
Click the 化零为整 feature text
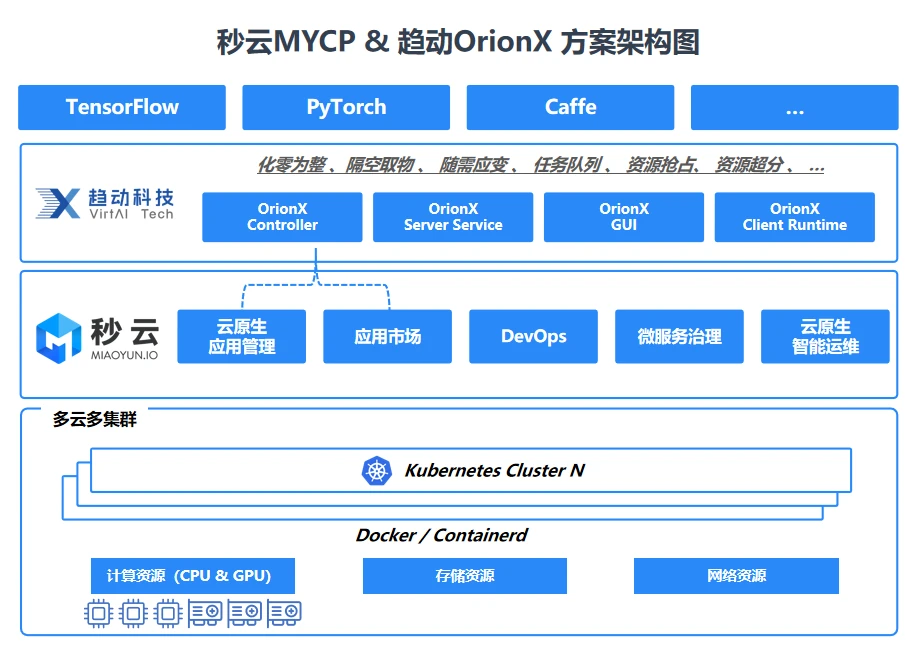click(292, 165)
